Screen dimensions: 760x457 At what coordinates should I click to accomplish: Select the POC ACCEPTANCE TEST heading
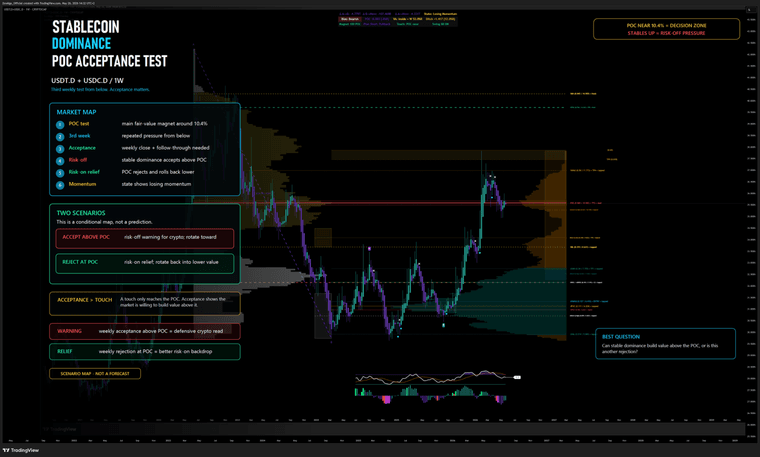[x=110, y=61]
